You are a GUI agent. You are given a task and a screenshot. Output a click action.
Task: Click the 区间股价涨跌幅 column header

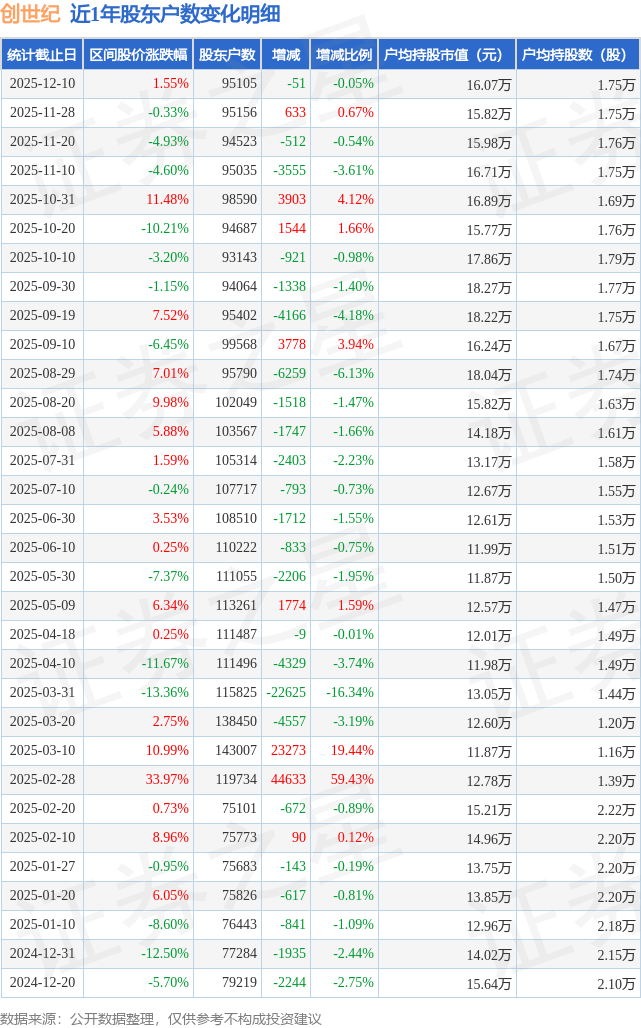[x=137, y=55]
